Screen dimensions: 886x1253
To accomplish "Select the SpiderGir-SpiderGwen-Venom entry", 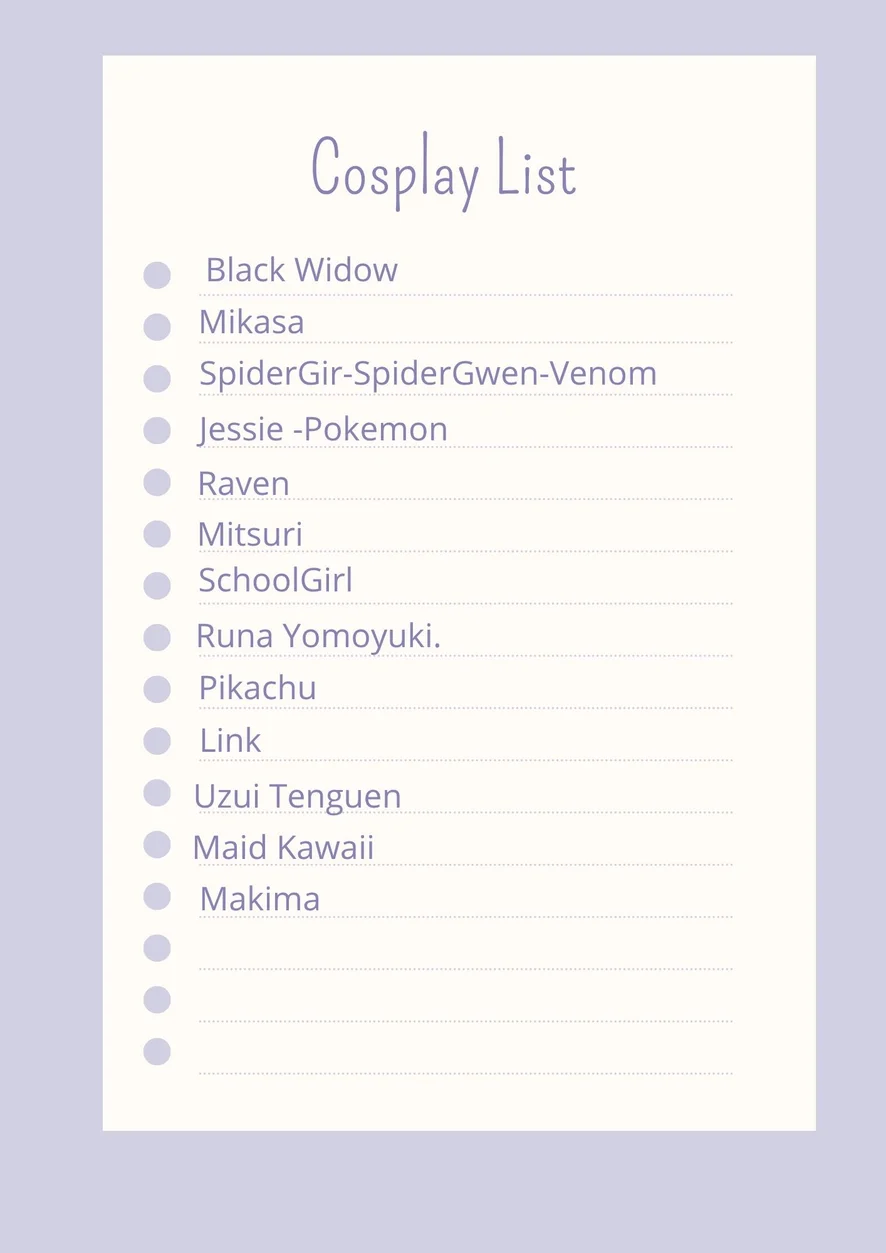I will tap(428, 374).
